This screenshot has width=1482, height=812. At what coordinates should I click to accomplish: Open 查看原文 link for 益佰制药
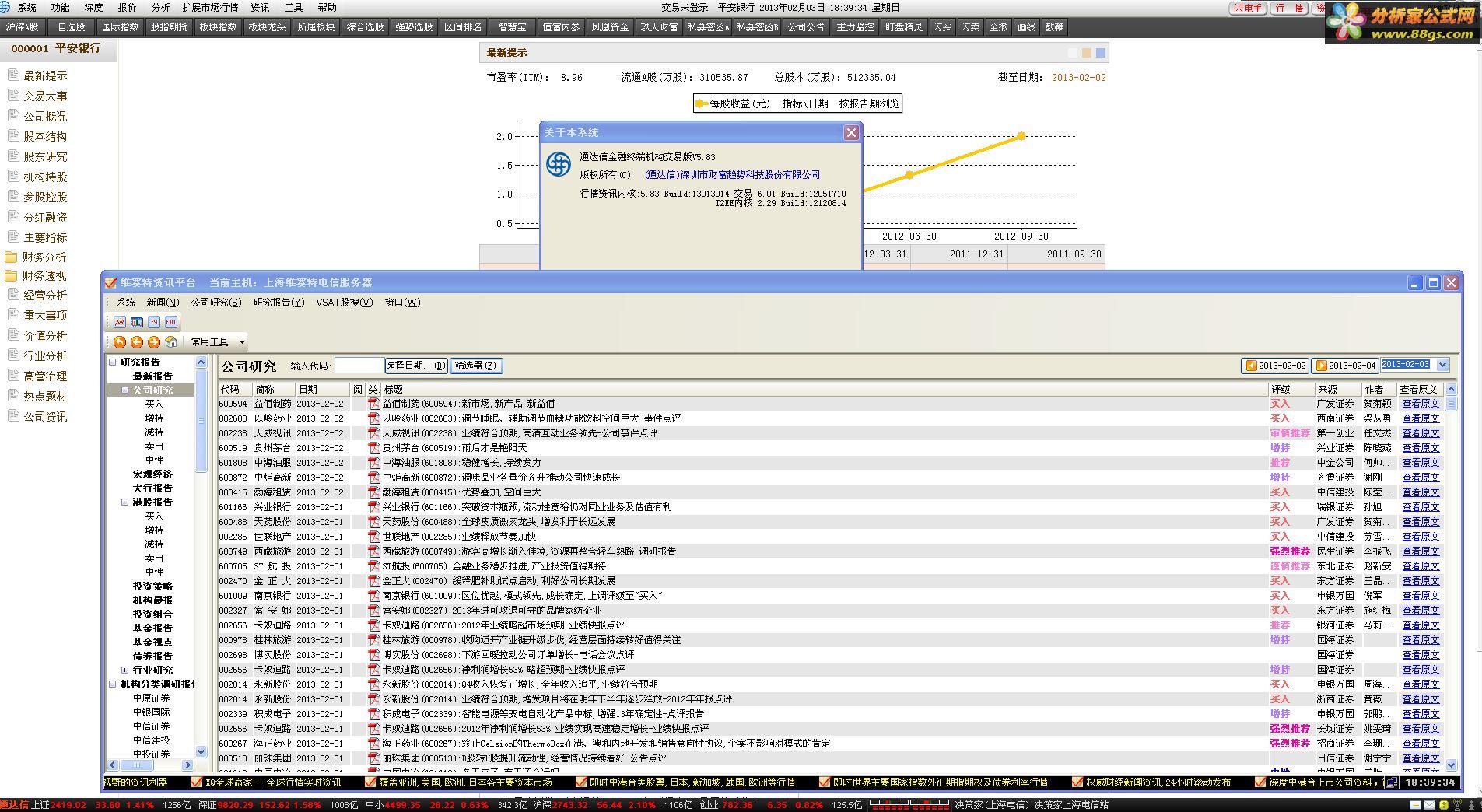(1421, 404)
